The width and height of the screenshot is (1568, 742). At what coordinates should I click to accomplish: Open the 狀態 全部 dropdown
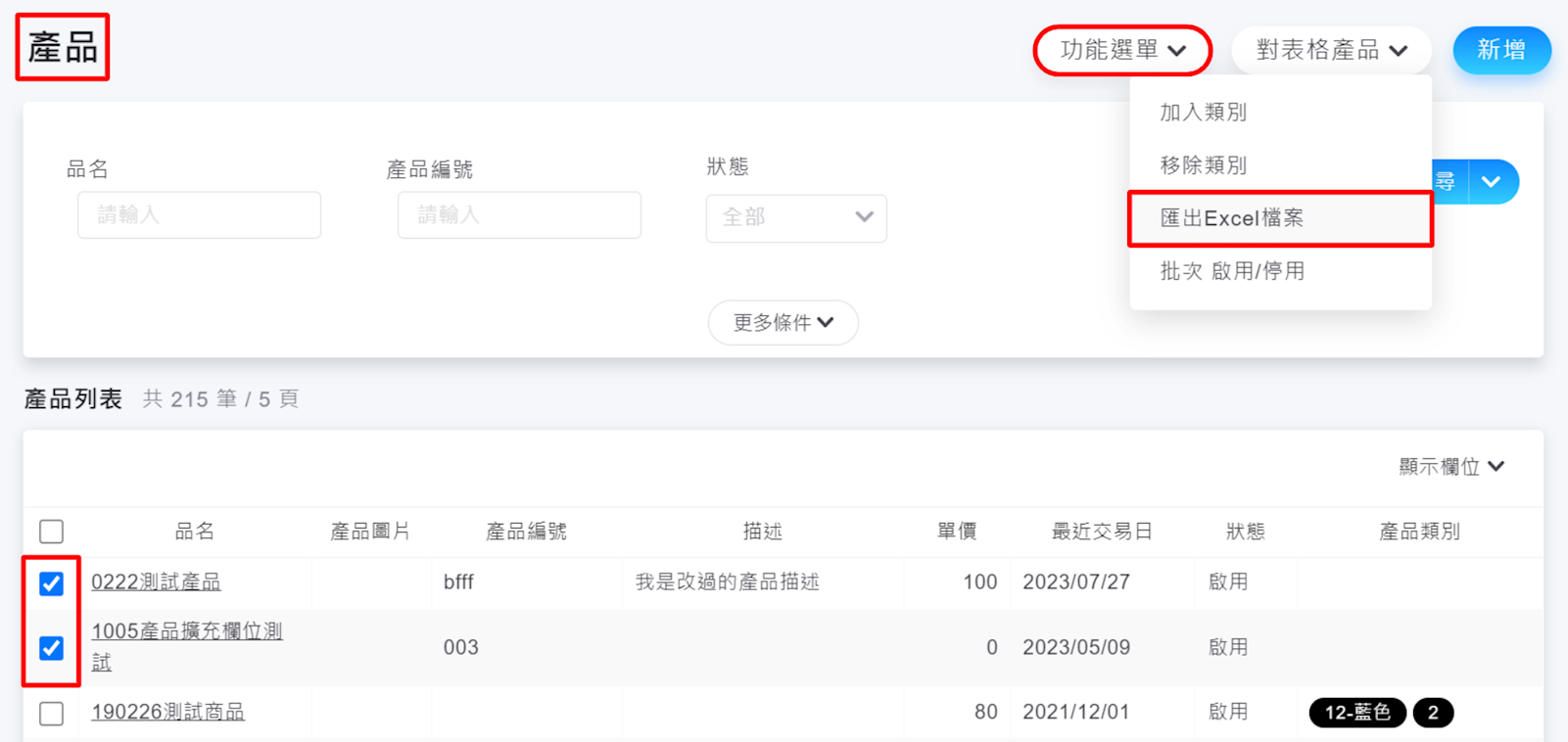click(796, 217)
